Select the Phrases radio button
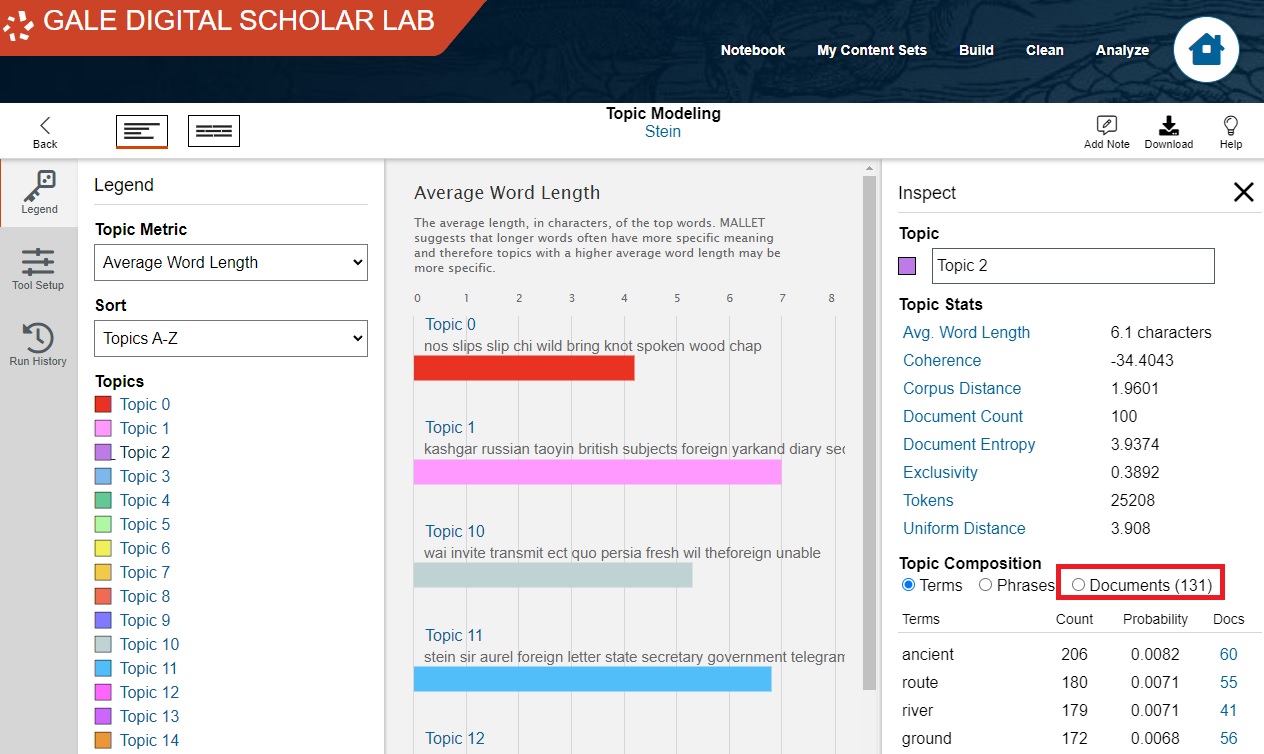 pos(985,585)
